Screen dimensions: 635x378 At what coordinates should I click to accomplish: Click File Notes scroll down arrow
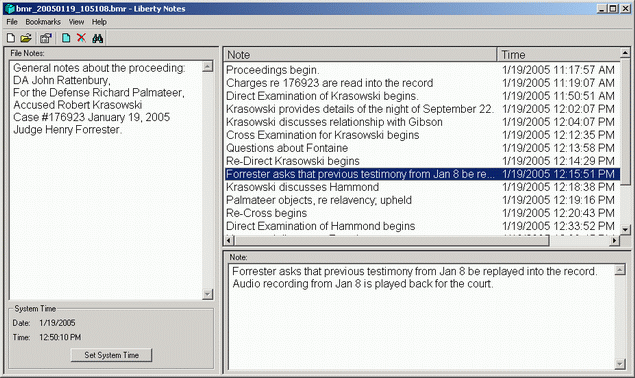click(x=207, y=294)
